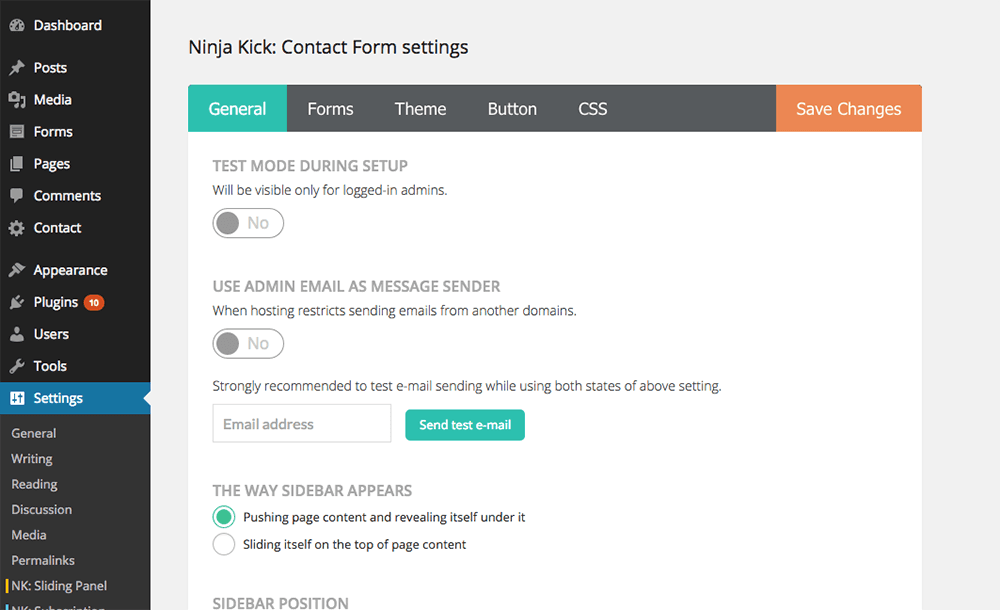1000x610 pixels.
Task: Focus the Email address input field
Action: (x=302, y=424)
